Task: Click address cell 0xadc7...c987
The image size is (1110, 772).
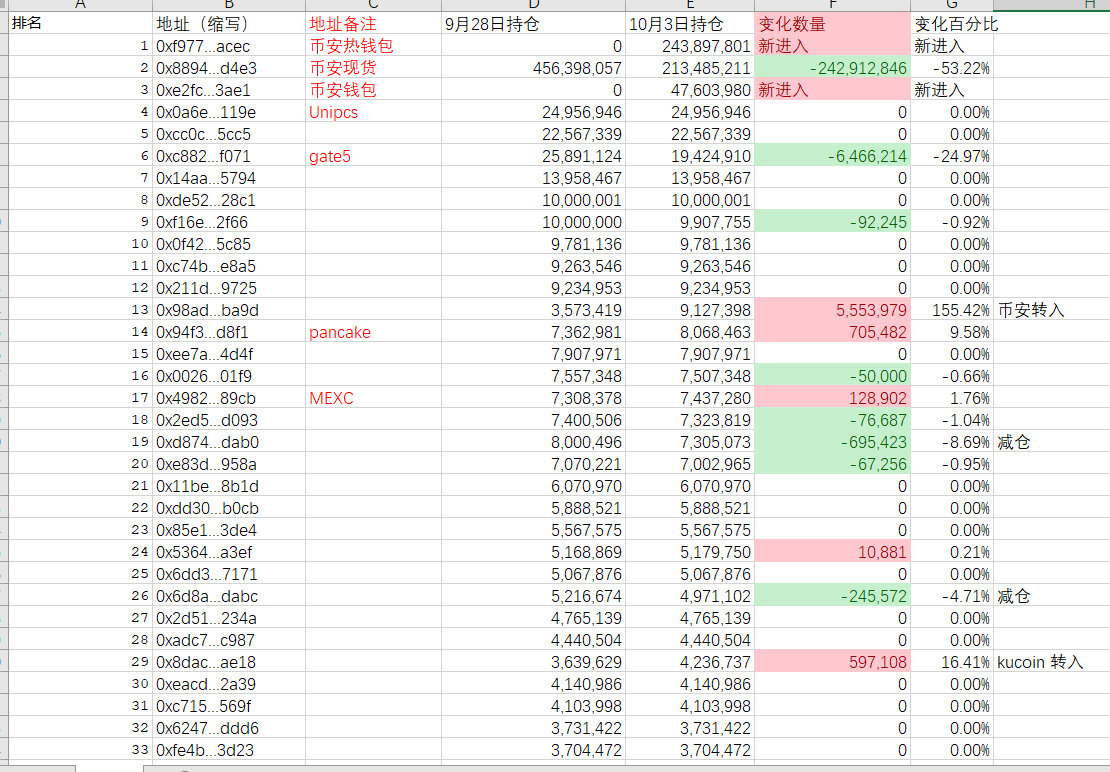Action: pyautogui.click(x=229, y=640)
